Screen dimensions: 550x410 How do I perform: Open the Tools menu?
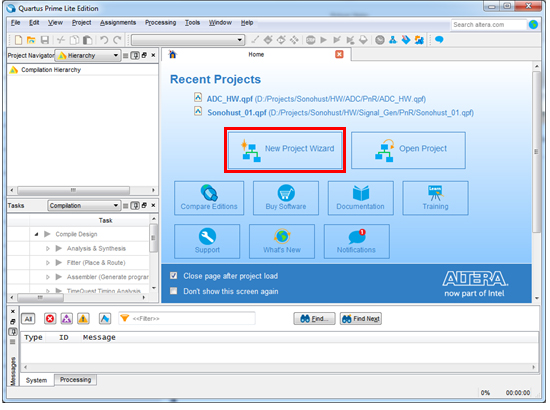pos(193,22)
